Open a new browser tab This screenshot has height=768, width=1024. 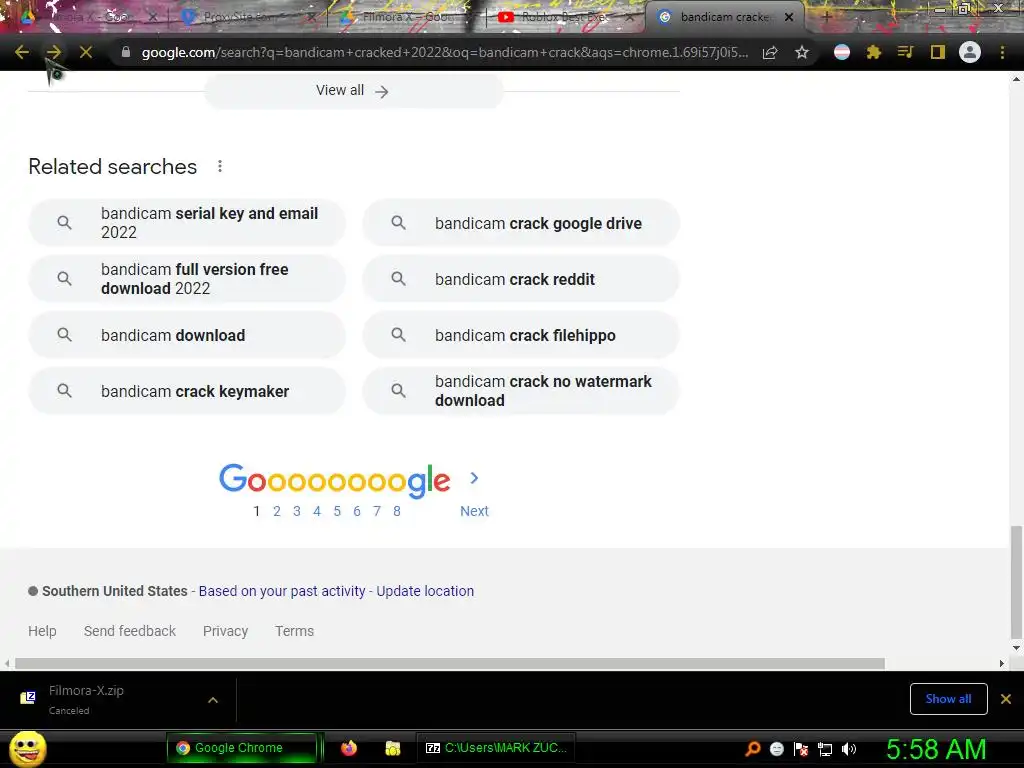click(827, 17)
